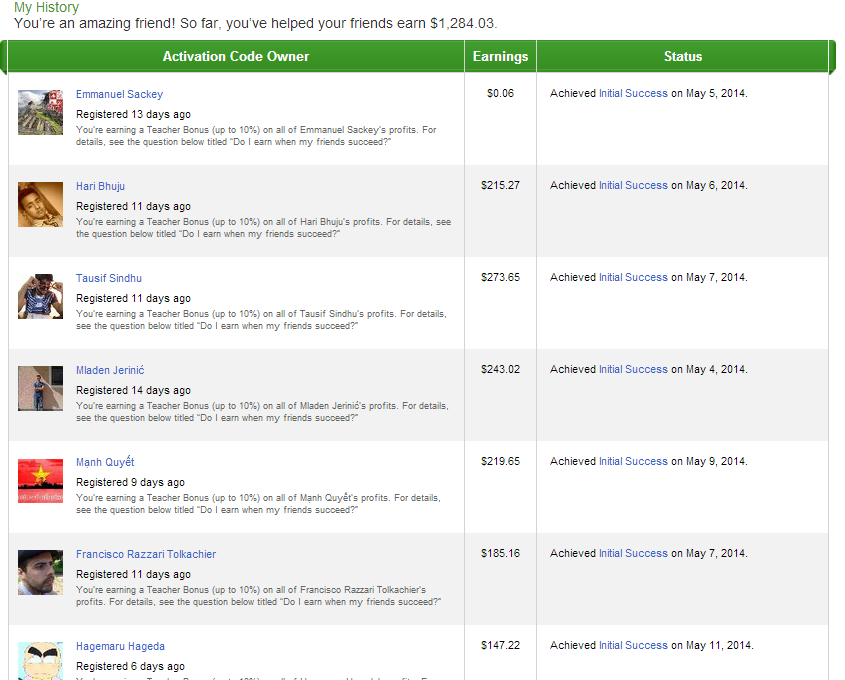Click the Activation Code Owner column header
This screenshot has height=680, width=845.
click(x=236, y=57)
